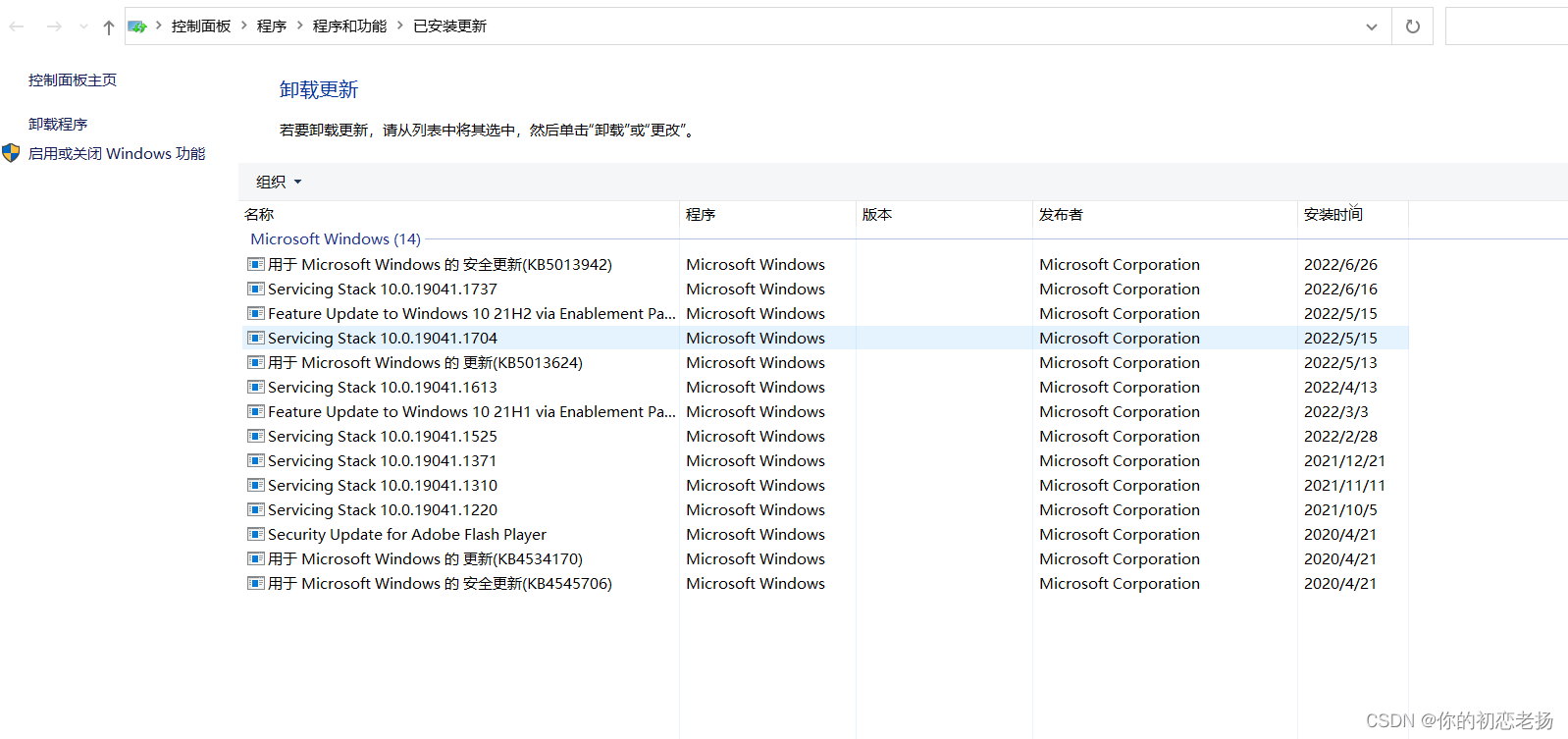Sort by 程序 column header

pos(701,215)
